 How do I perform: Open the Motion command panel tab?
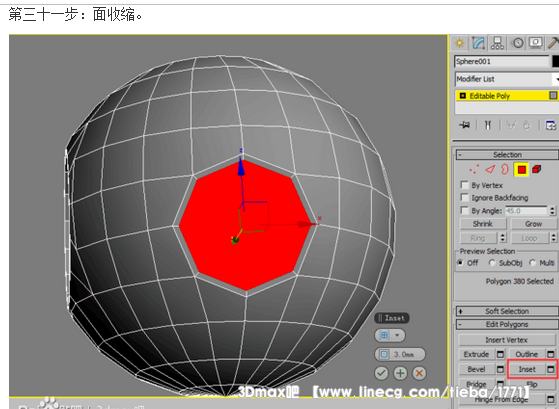[x=518, y=43]
